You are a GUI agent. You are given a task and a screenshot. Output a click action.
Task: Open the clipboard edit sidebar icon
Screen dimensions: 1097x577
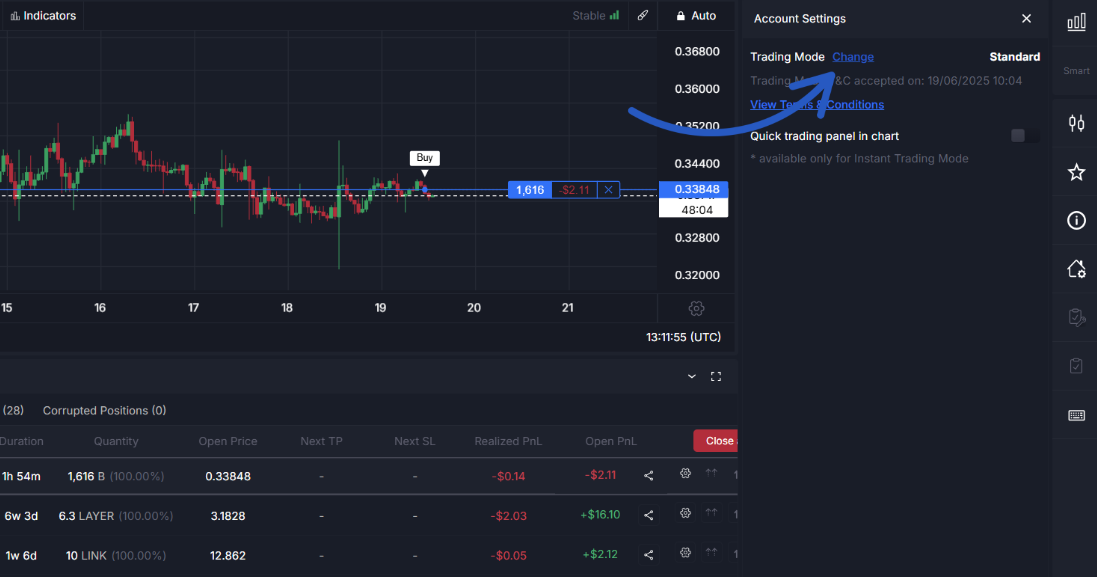tap(1076, 318)
